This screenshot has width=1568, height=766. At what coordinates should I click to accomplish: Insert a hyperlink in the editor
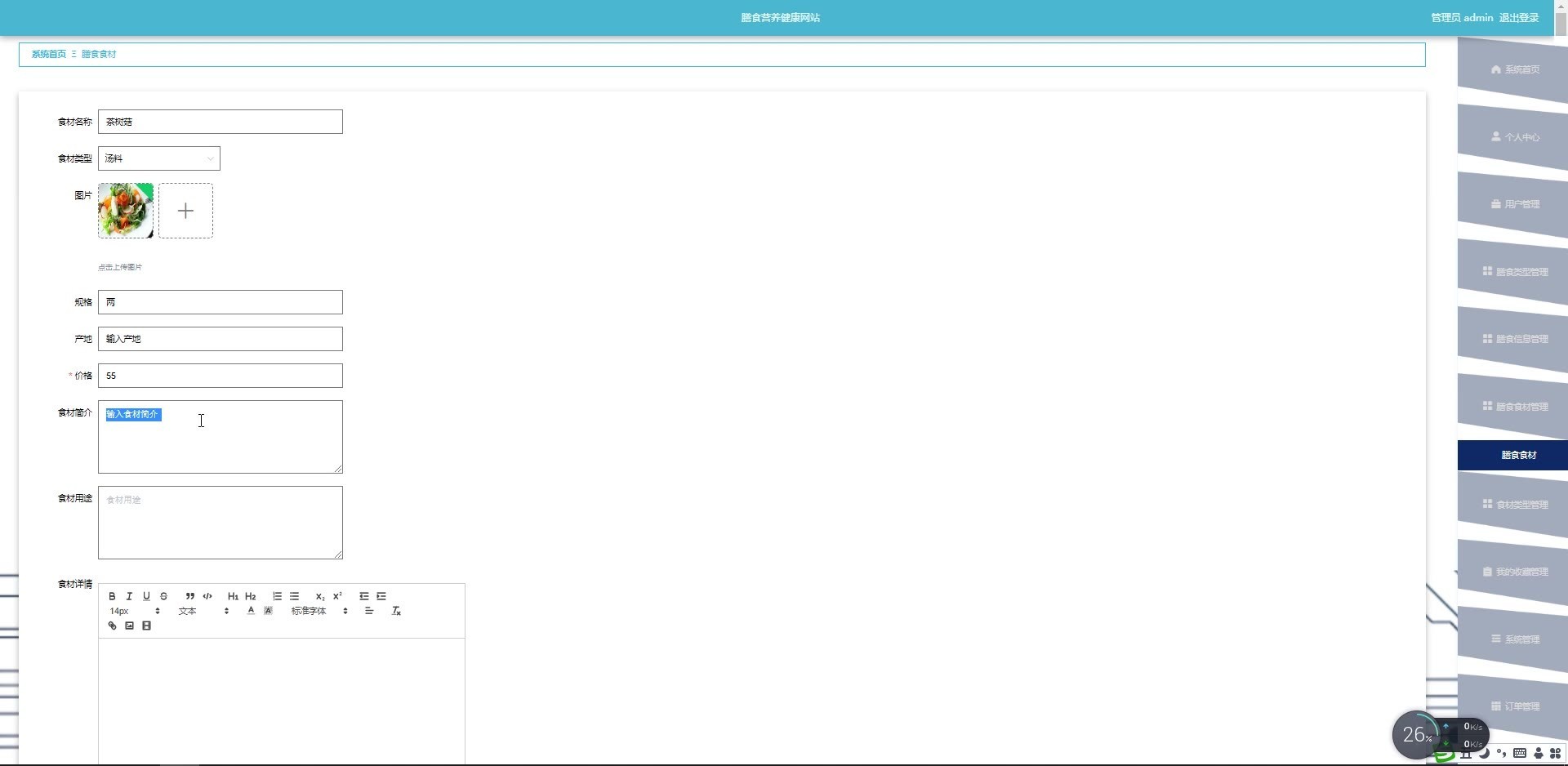tap(112, 626)
